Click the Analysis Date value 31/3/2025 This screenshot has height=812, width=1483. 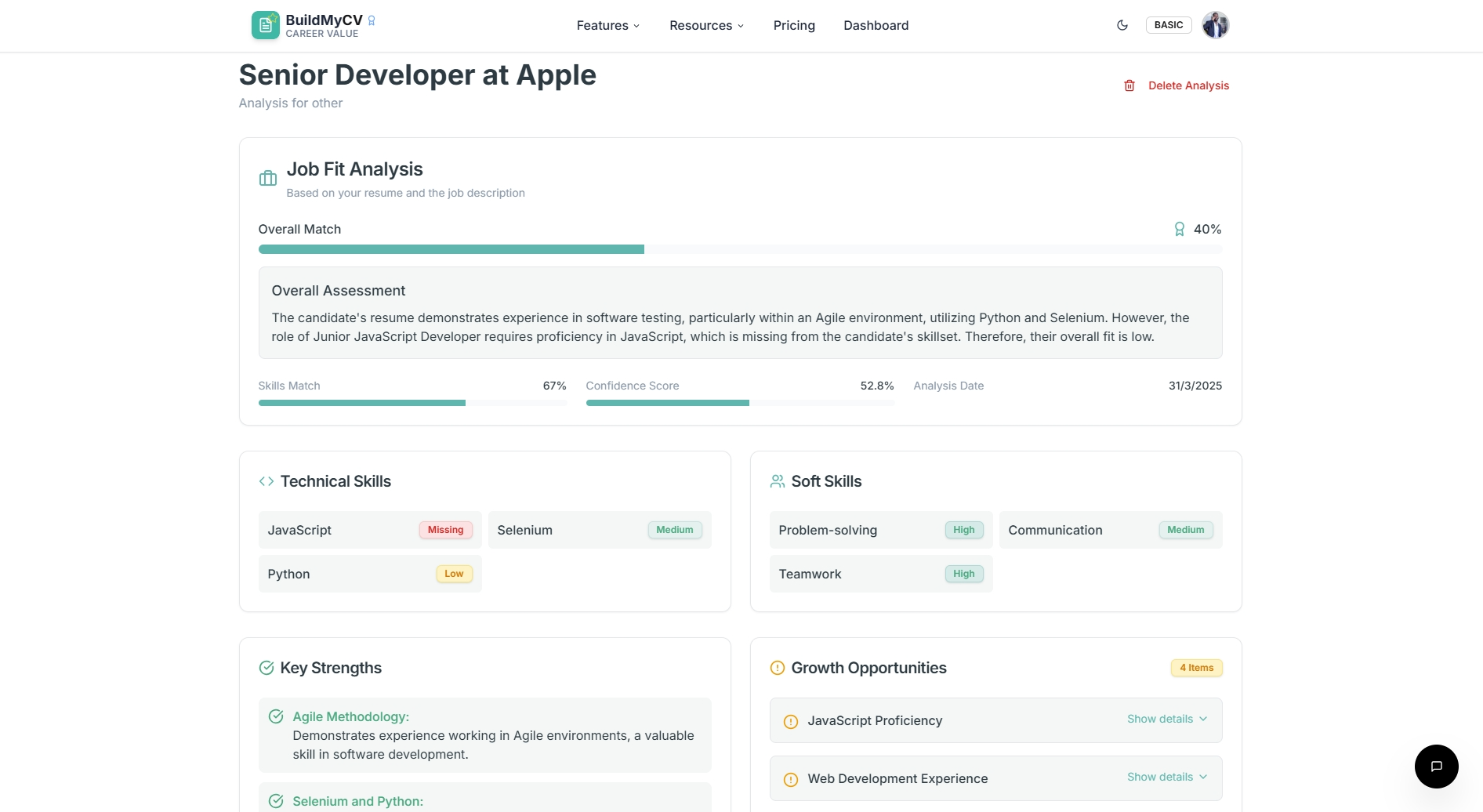point(1195,386)
